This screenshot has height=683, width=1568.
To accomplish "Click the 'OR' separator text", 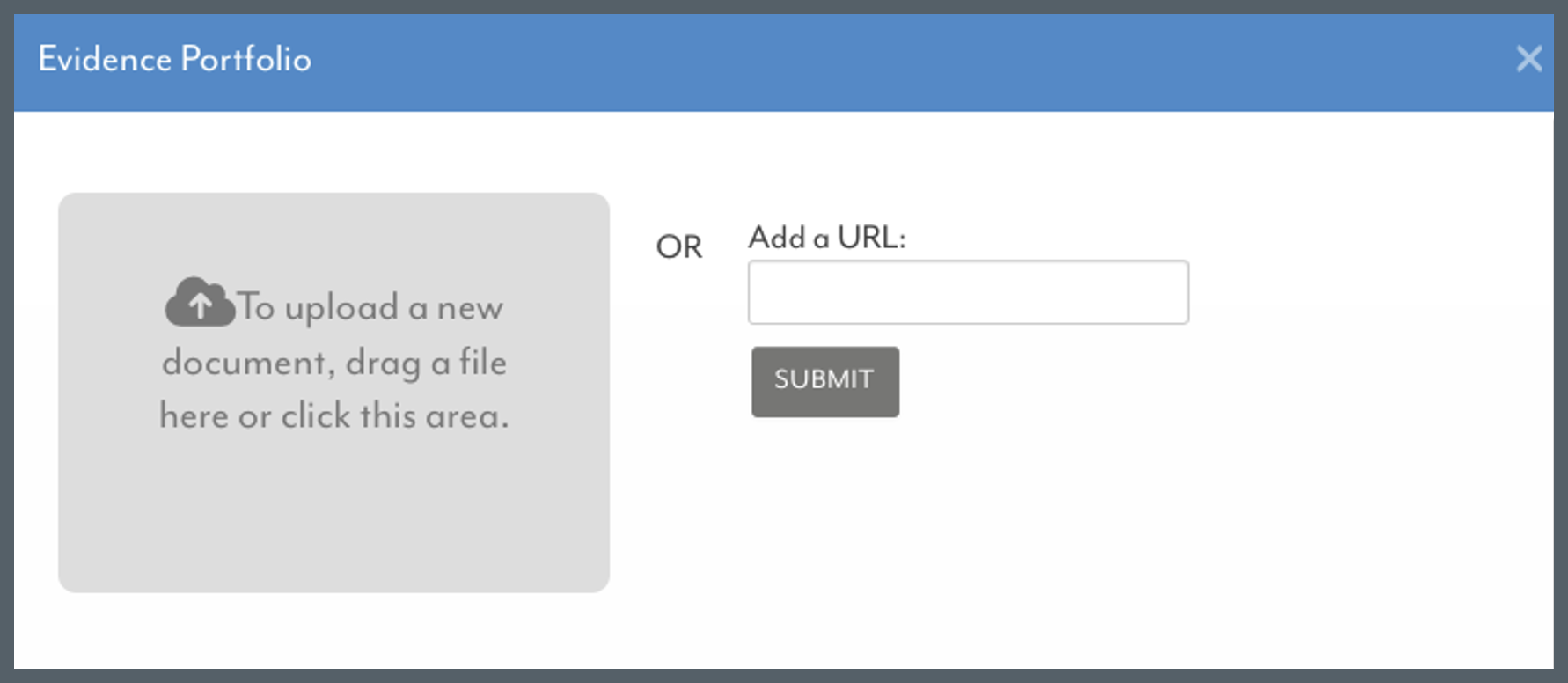I will (679, 247).
